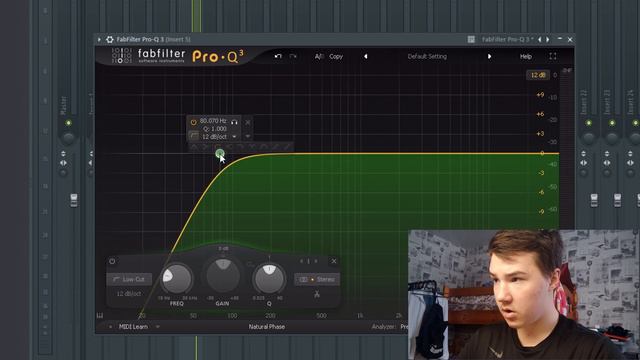This screenshot has height=360, width=640.
Task: Open the 12 dB/oct slope selector below Low Cut
Action: [129, 294]
